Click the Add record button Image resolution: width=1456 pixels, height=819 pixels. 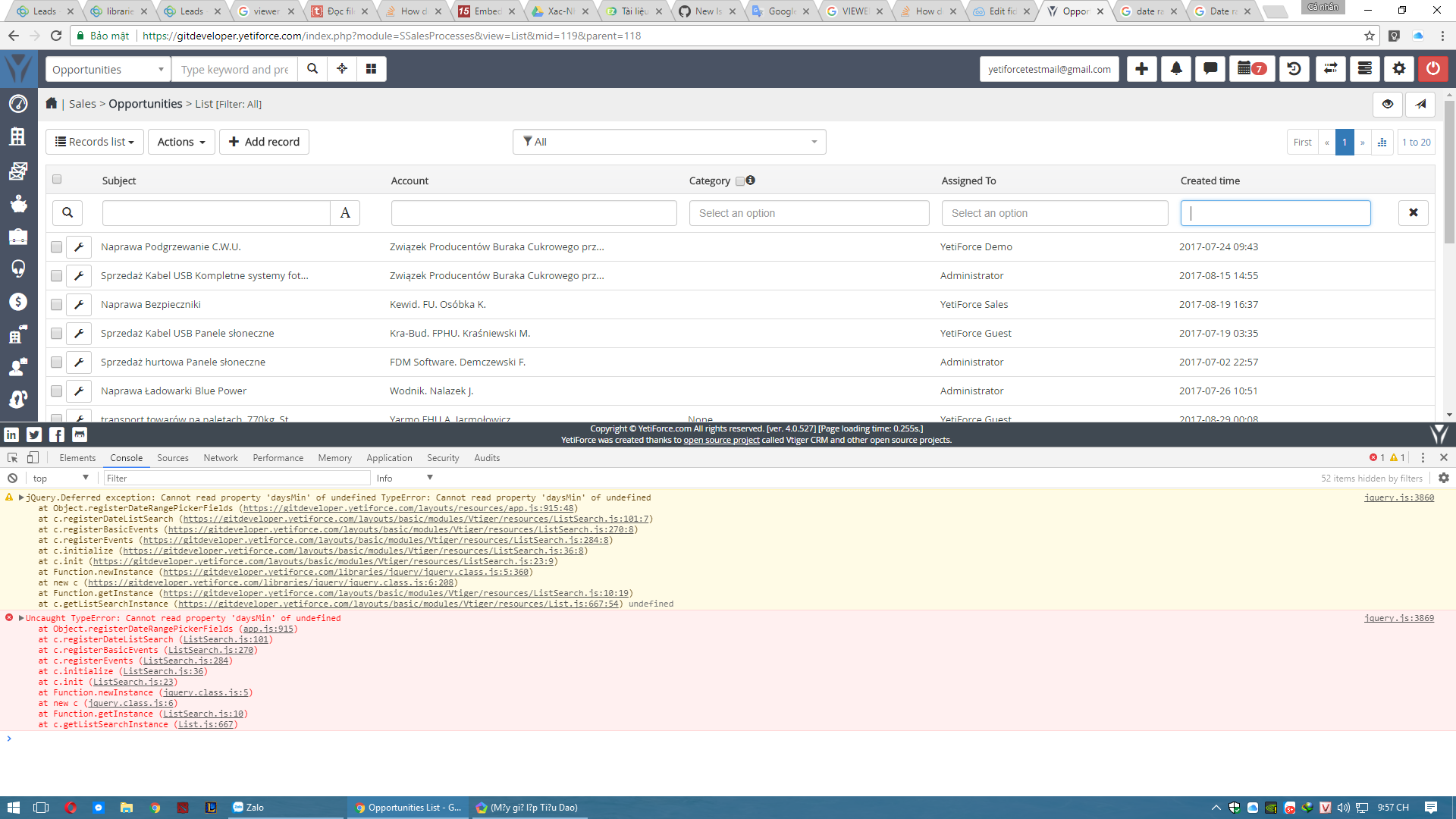(x=264, y=142)
